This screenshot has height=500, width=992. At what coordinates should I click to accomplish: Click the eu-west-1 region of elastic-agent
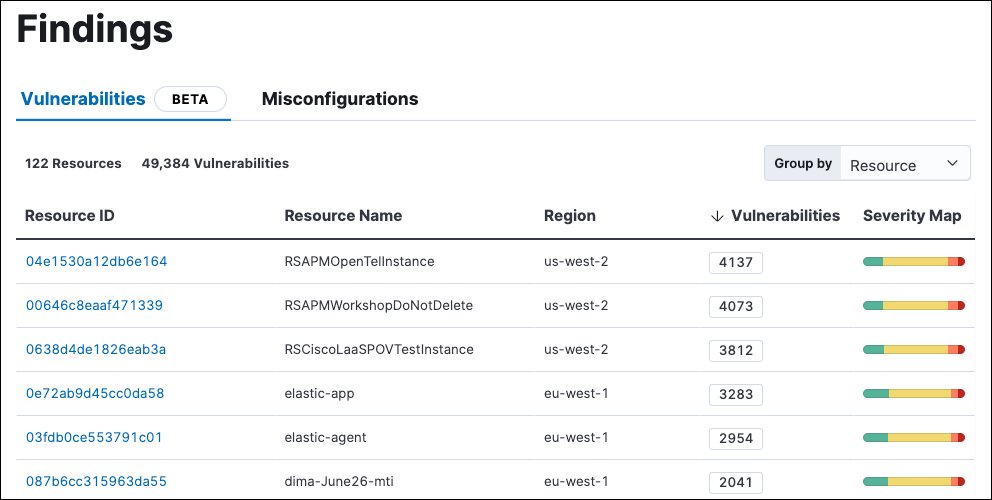[x=576, y=437]
